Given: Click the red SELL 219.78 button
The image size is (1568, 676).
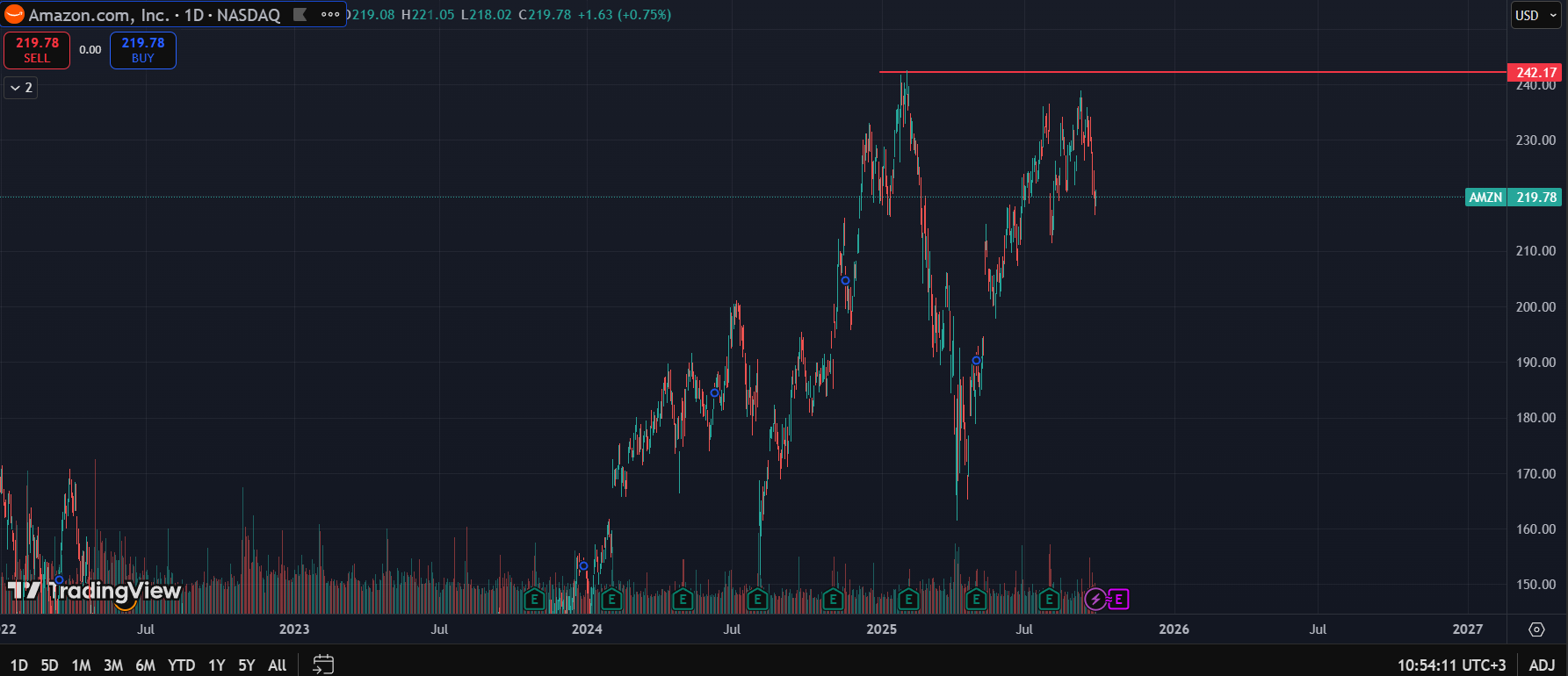Looking at the screenshot, I should (37, 50).
